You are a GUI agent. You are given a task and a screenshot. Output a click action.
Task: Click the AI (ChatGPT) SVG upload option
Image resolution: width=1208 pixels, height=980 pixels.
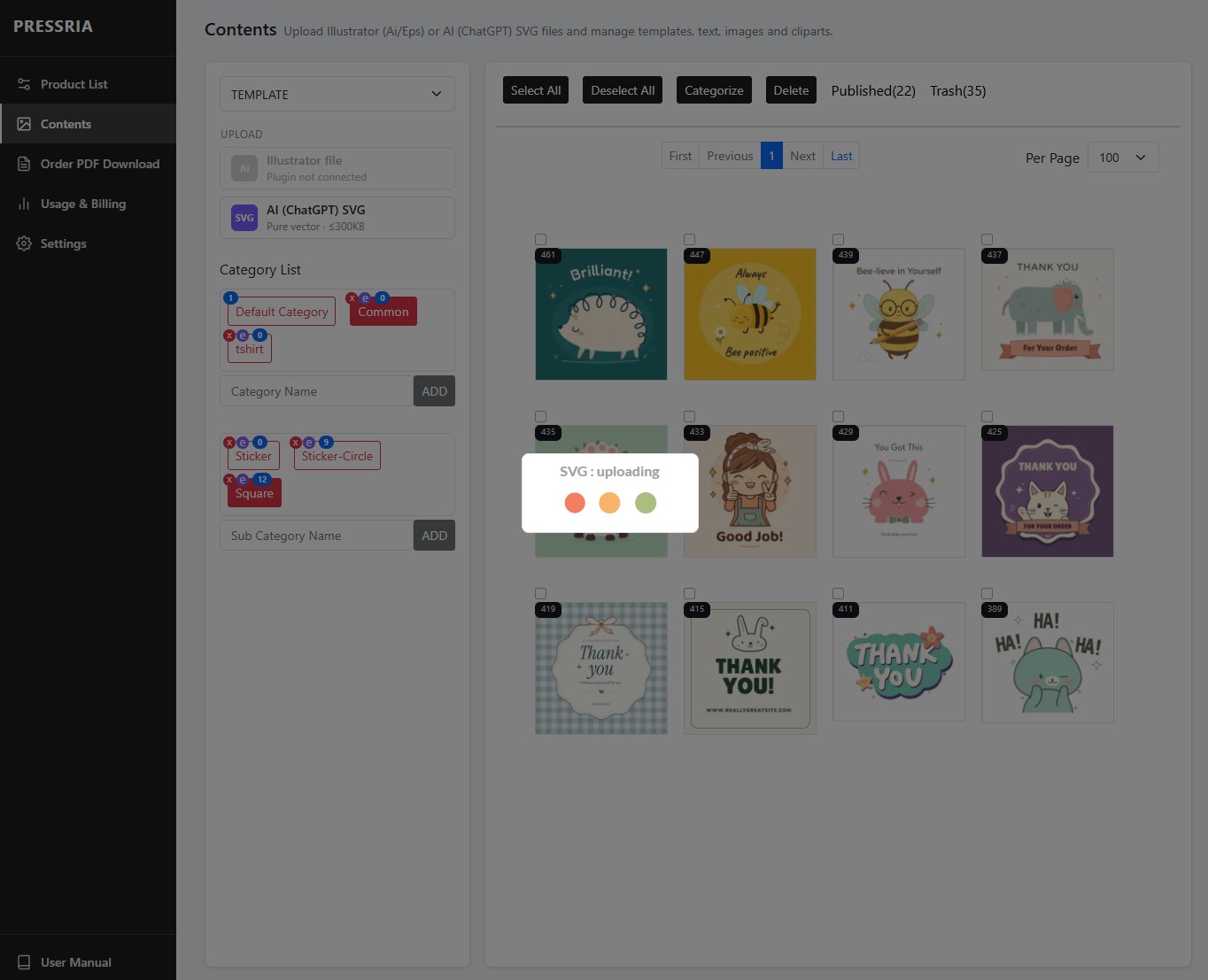point(337,218)
